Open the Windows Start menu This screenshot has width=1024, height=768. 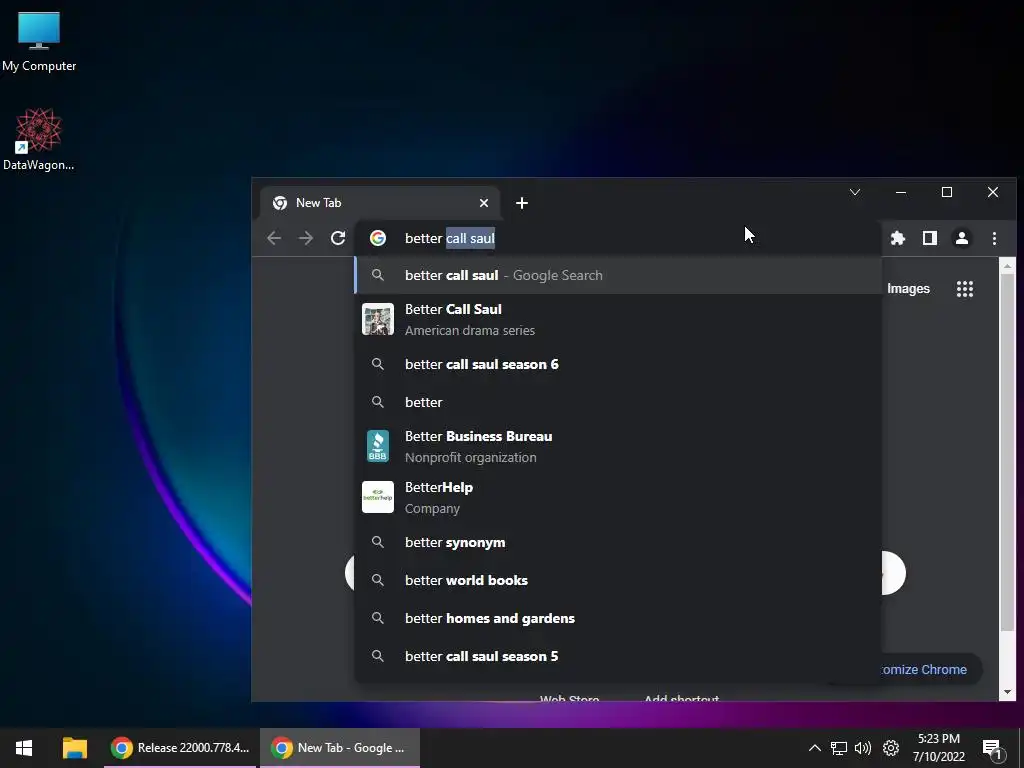tap(24, 748)
